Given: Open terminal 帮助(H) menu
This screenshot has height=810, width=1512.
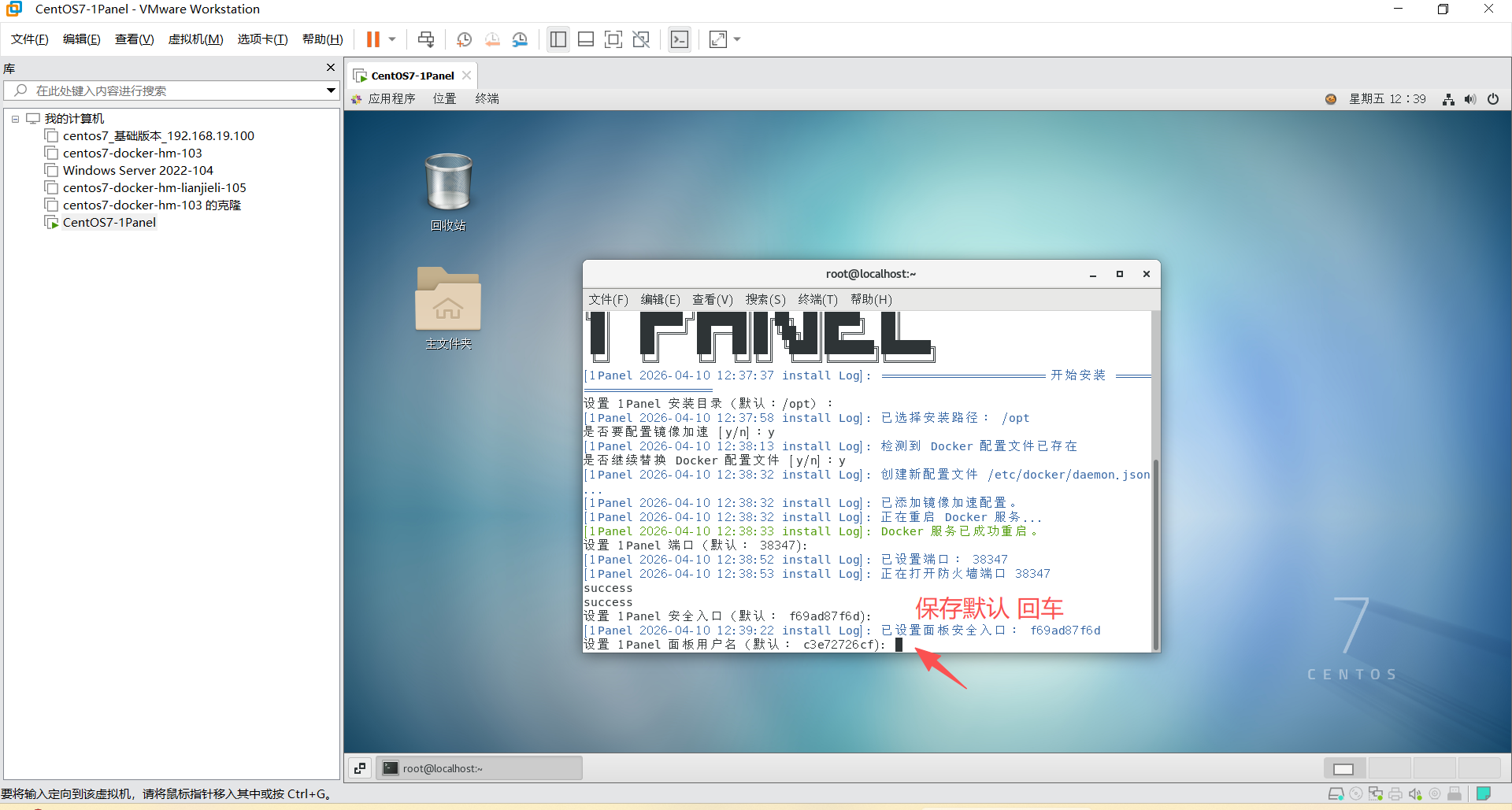Looking at the screenshot, I should point(871,300).
